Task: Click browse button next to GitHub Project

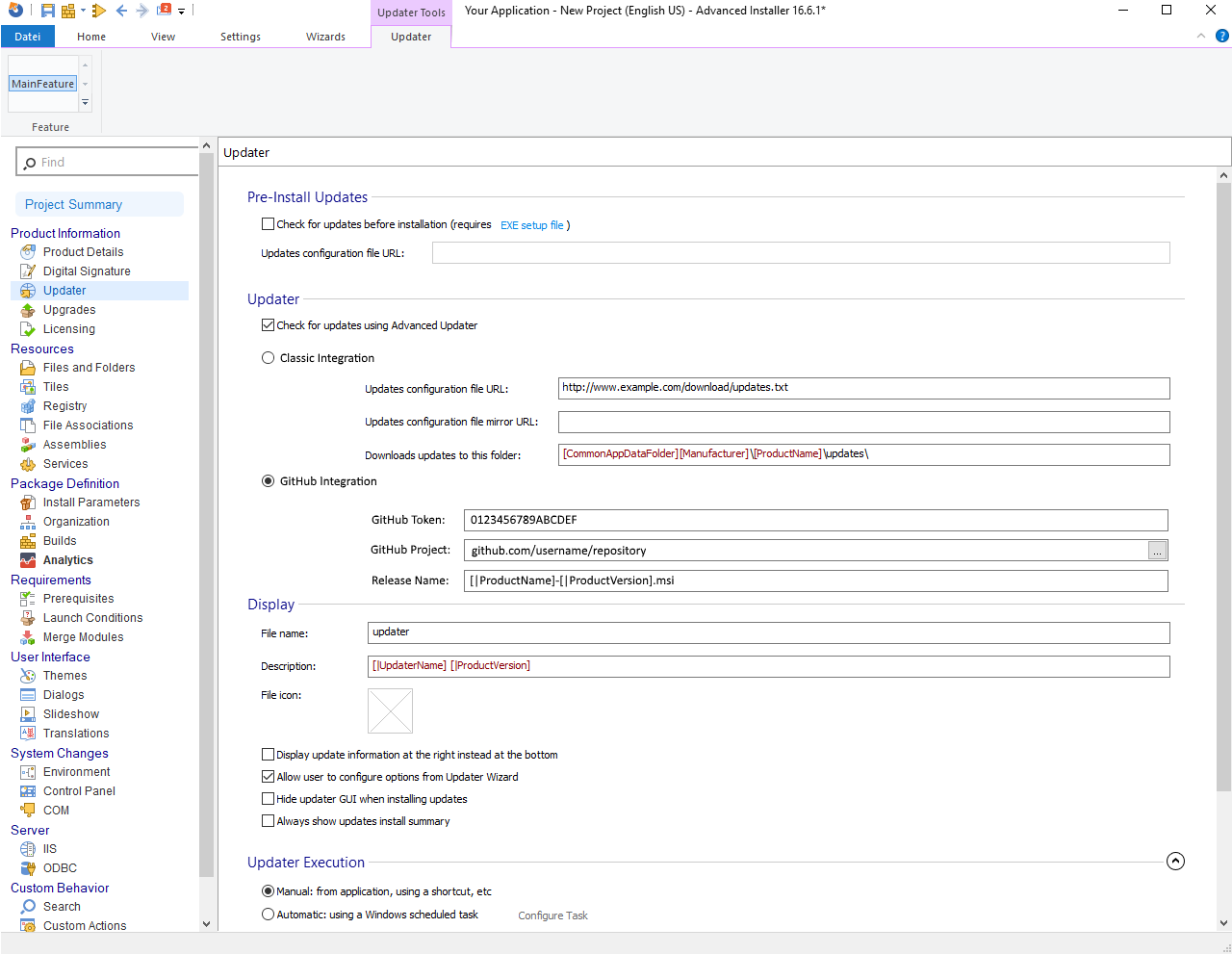Action: coord(1157,551)
